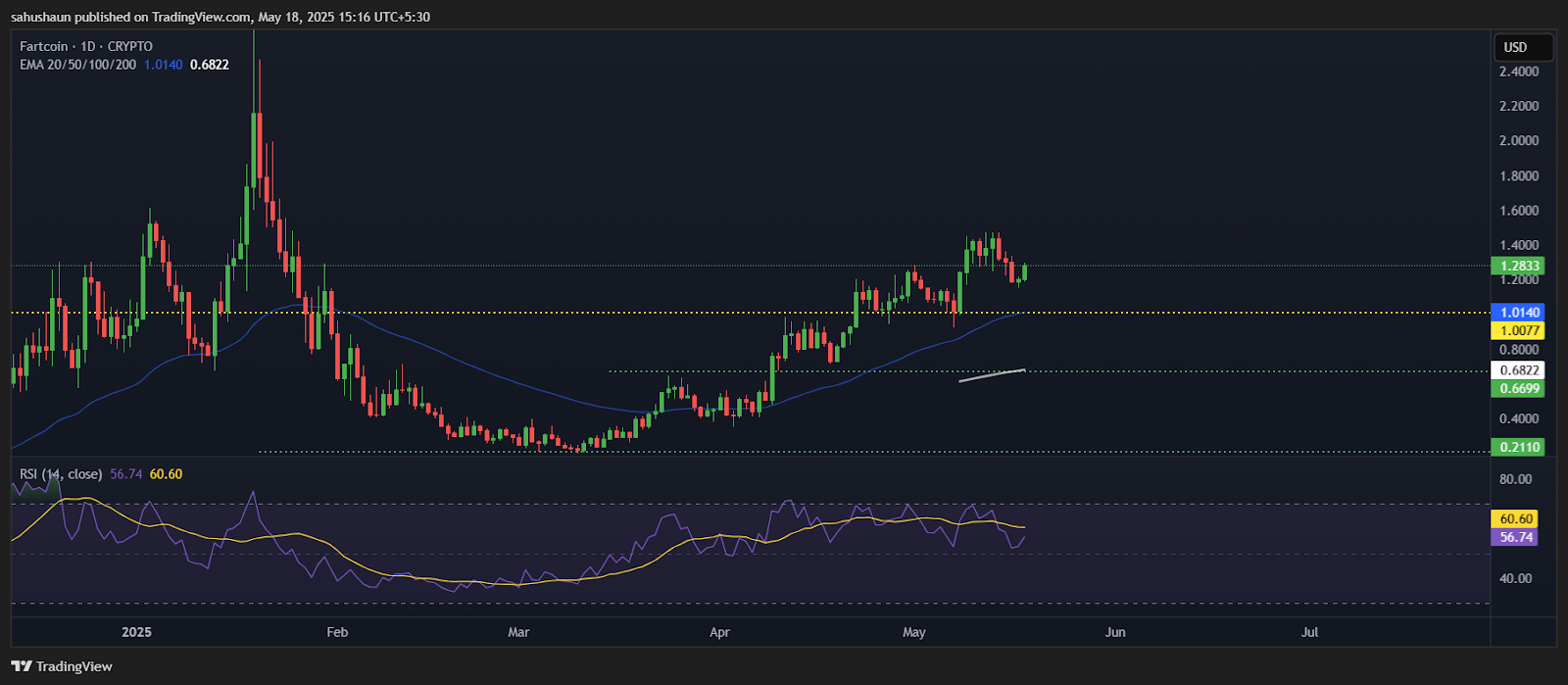
Task: Select the green 1.2833 current price label
Action: click(x=1517, y=266)
